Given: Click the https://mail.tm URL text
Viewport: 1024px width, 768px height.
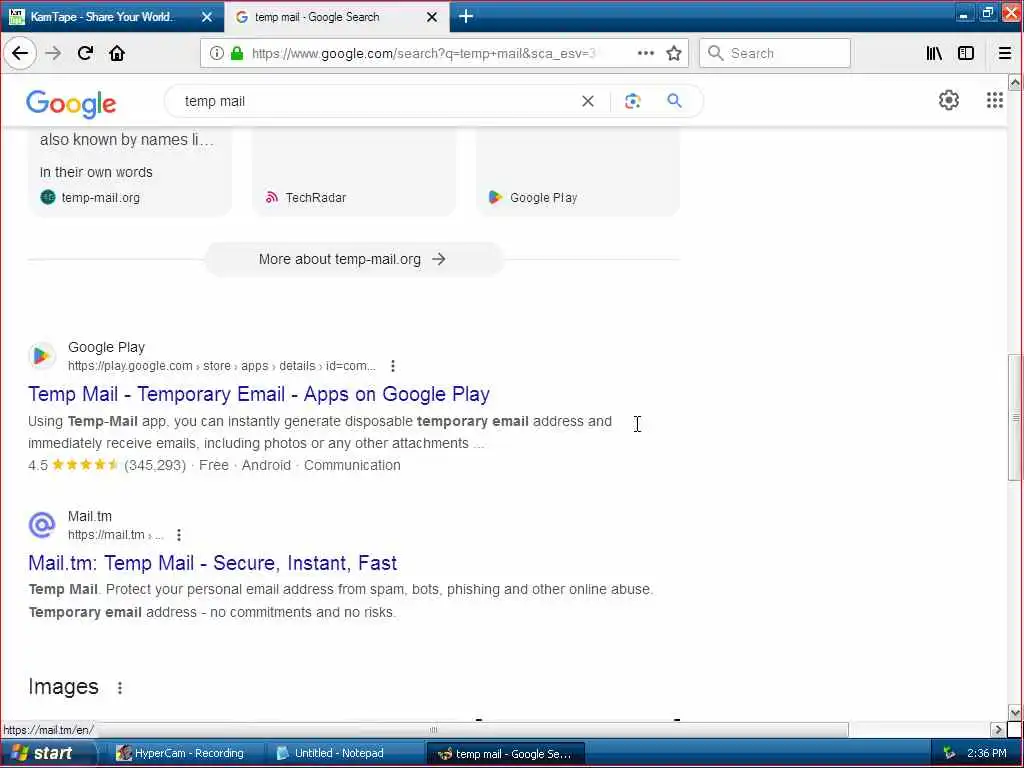Looking at the screenshot, I should coord(106,536).
